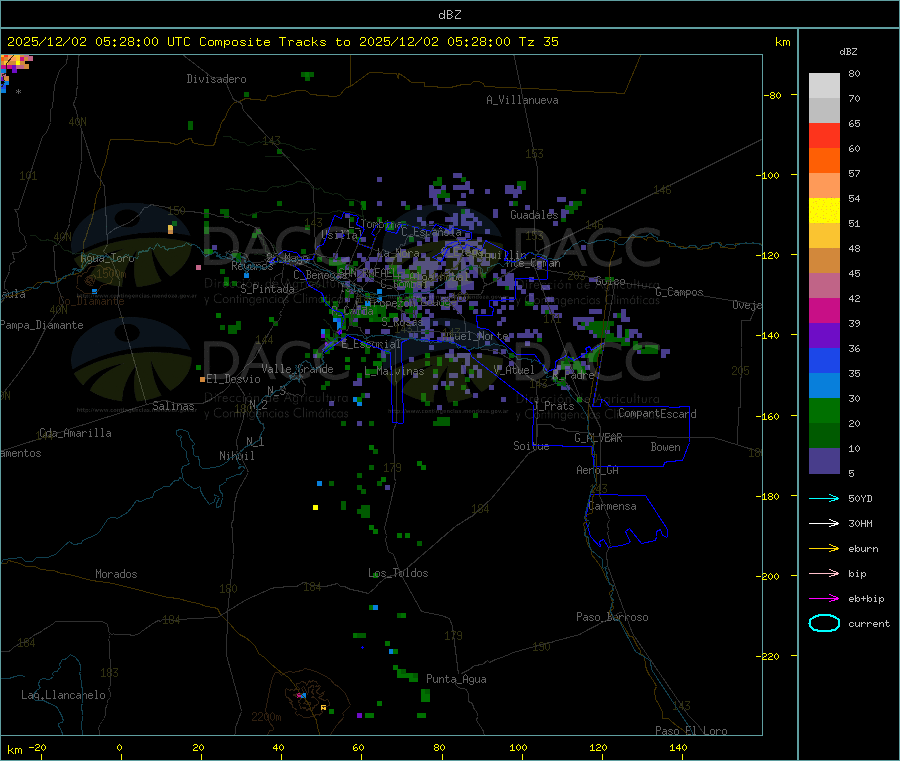Click the cyan 50YD track arrow in legend
This screenshot has height=761, width=900.
tap(824, 498)
